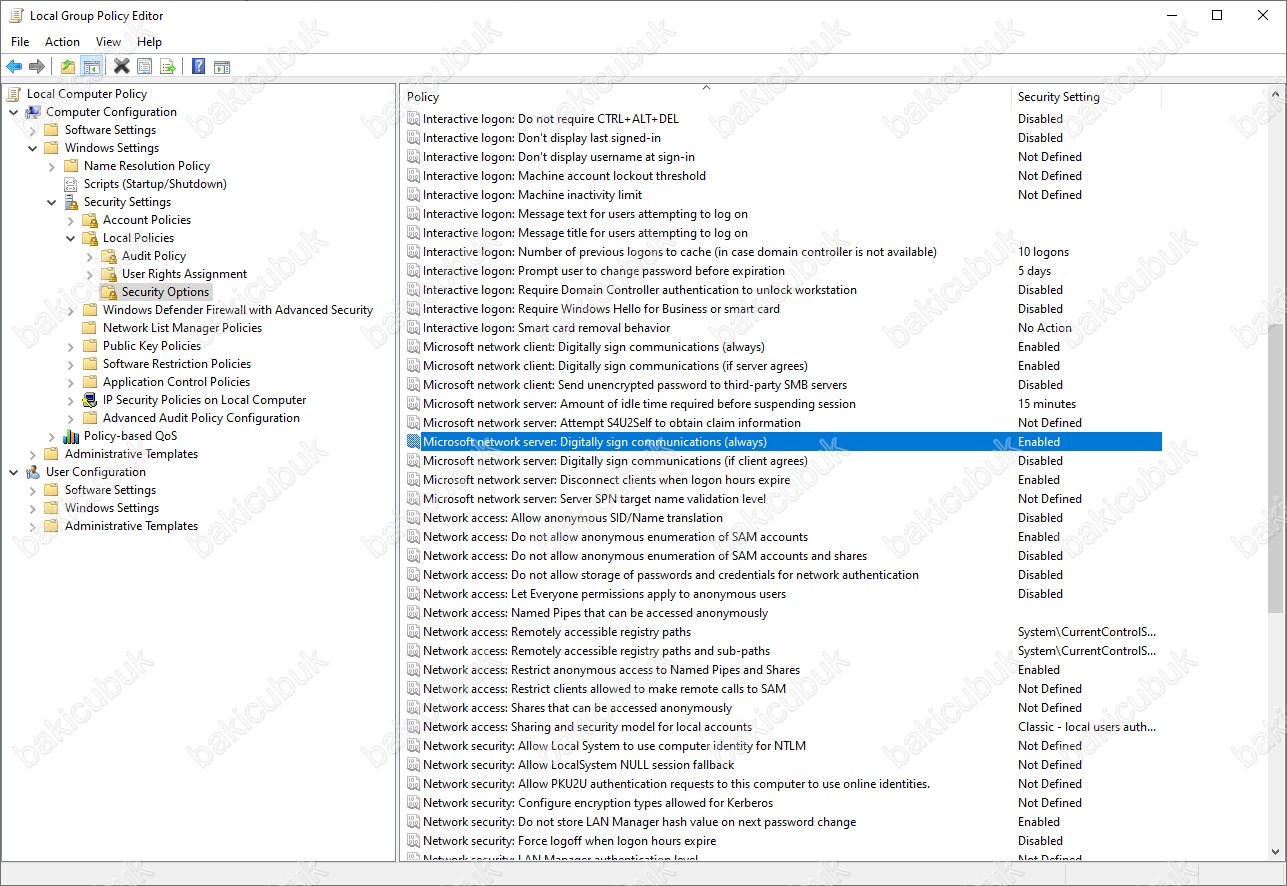This screenshot has width=1287, height=886.
Task: Collapse Windows Settings under Computer Configuration
Action: pos(33,148)
